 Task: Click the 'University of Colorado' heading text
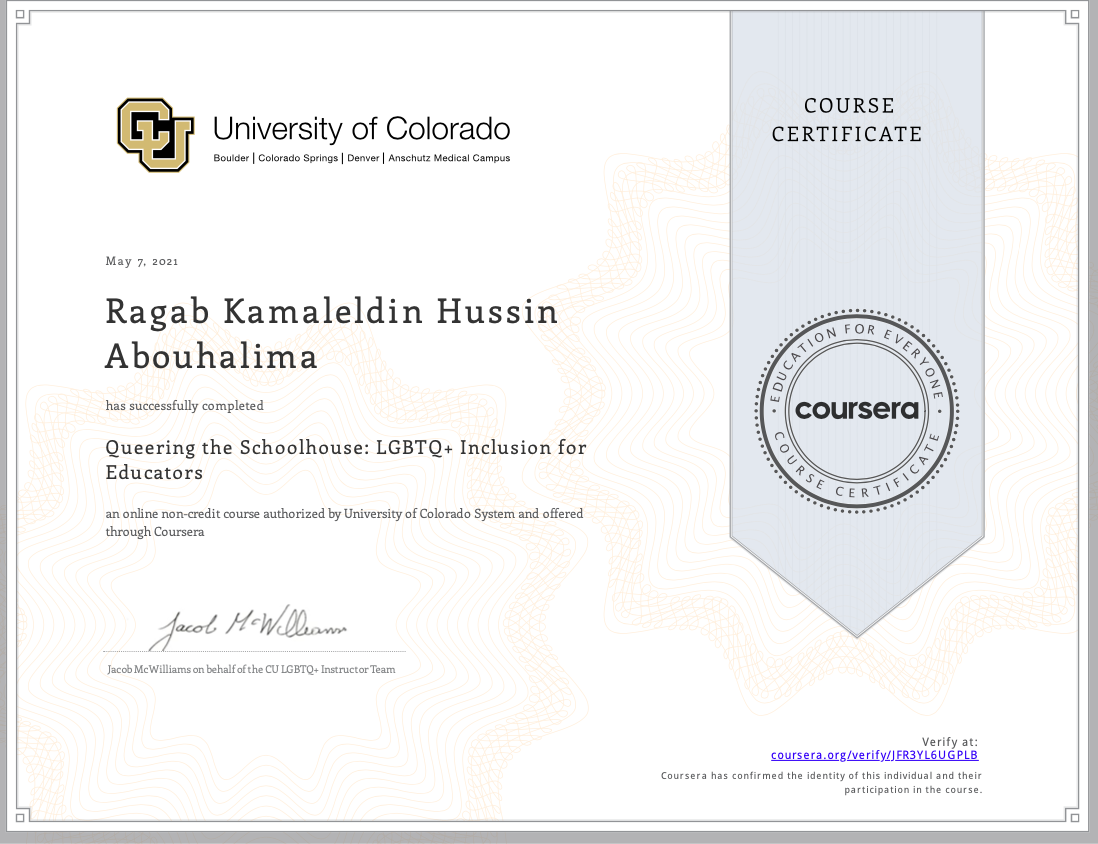coord(361,129)
